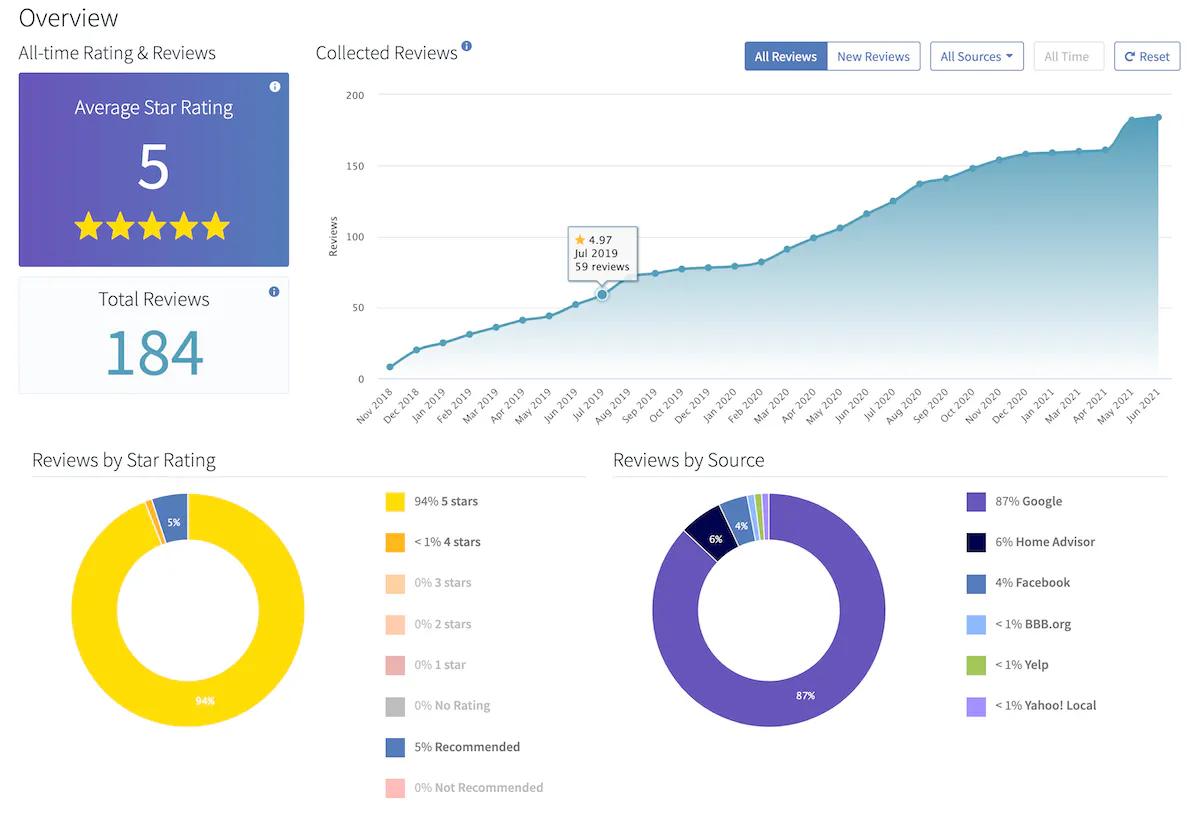Click the Overview heading
The image size is (1200, 837).
pyautogui.click(x=69, y=18)
